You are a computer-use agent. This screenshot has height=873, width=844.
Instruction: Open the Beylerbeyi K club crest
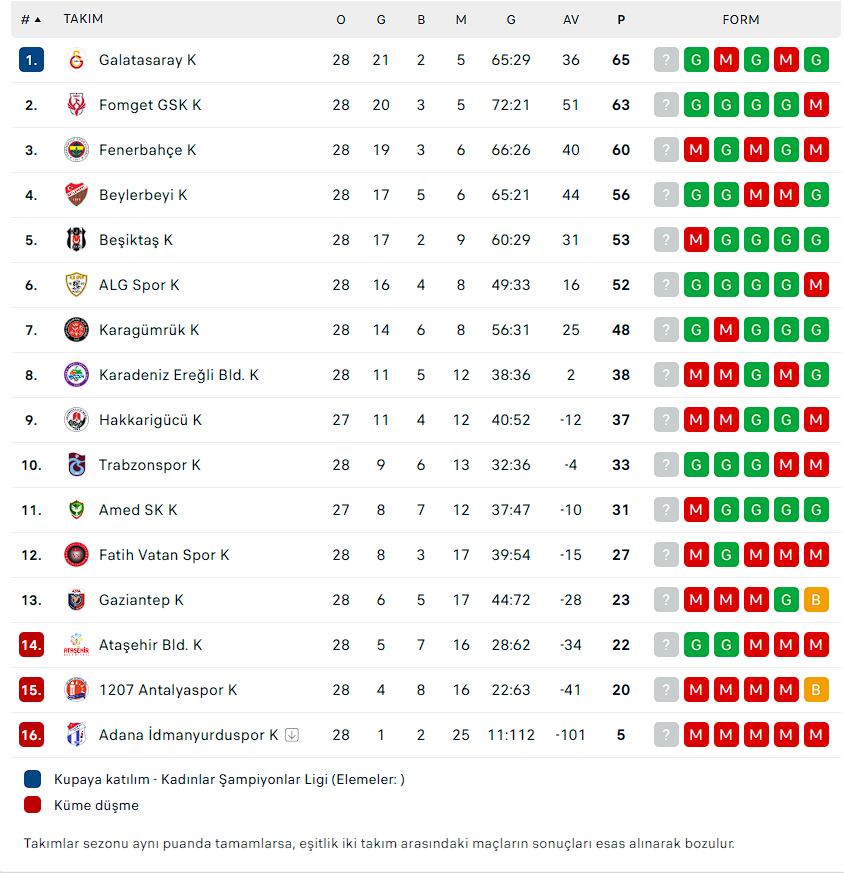pyautogui.click(x=76, y=195)
